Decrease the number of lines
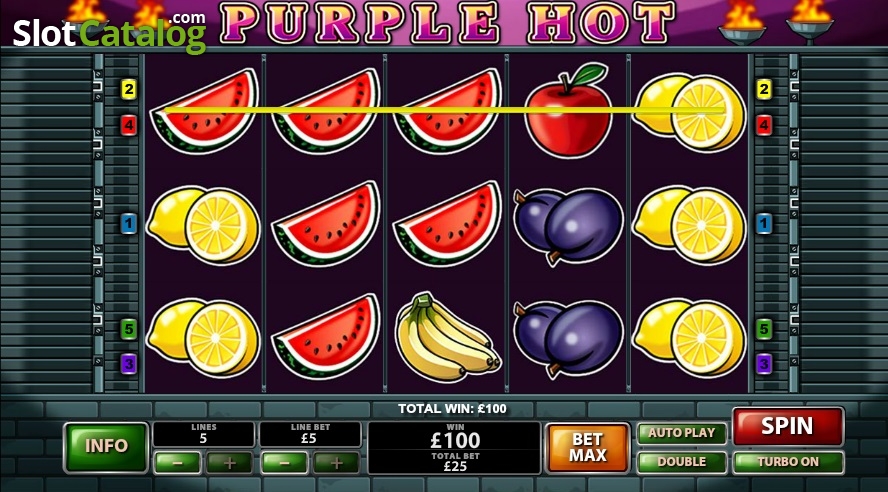888x492 pixels. pos(177,463)
